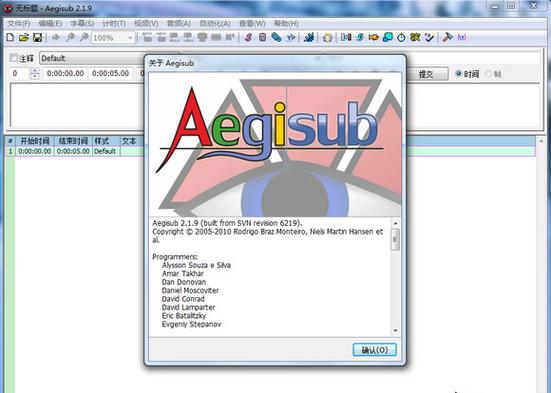Image resolution: width=551 pixels, height=393 pixels.
Task: Click the 结束时间 column header
Action: [73, 141]
